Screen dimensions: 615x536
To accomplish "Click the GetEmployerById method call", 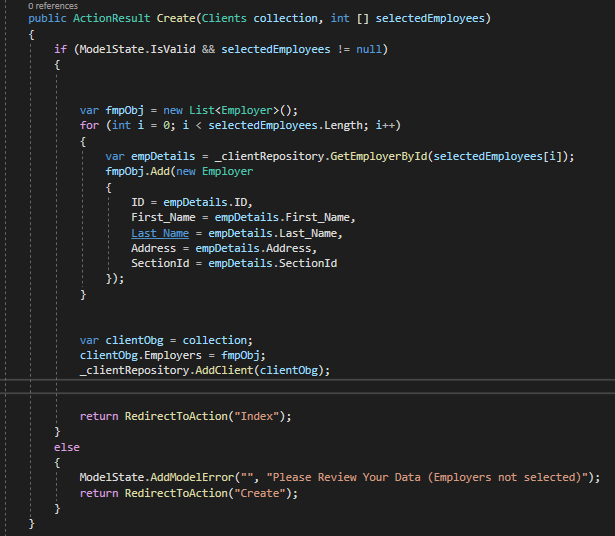I will (378, 156).
